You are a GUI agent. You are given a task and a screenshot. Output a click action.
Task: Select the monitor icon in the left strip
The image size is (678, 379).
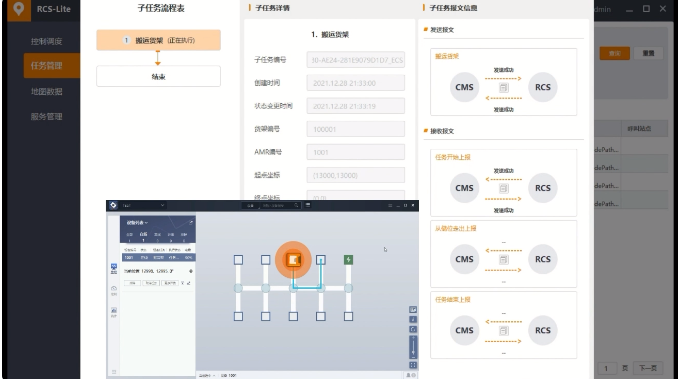coord(114,268)
